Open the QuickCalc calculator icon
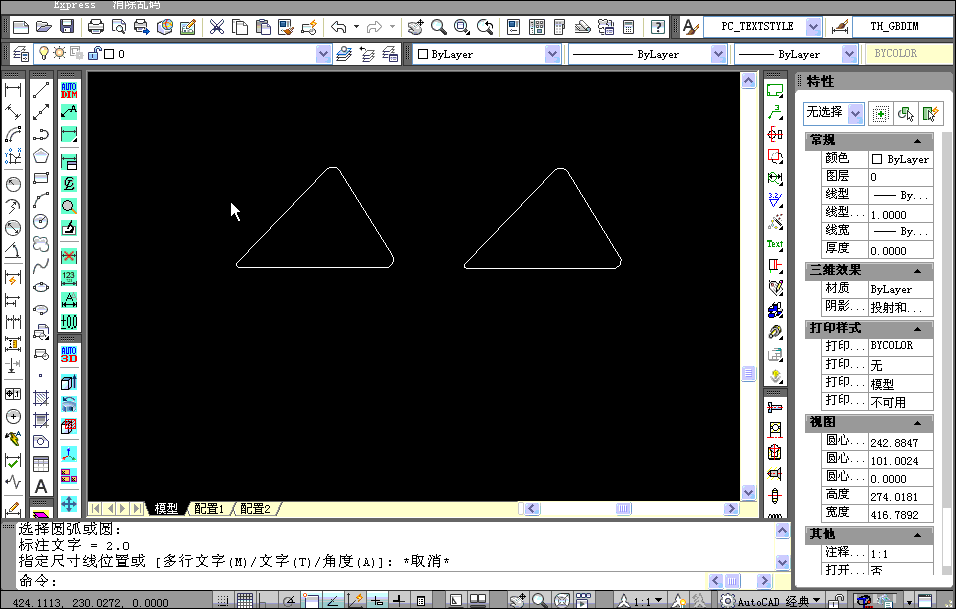 (629, 27)
